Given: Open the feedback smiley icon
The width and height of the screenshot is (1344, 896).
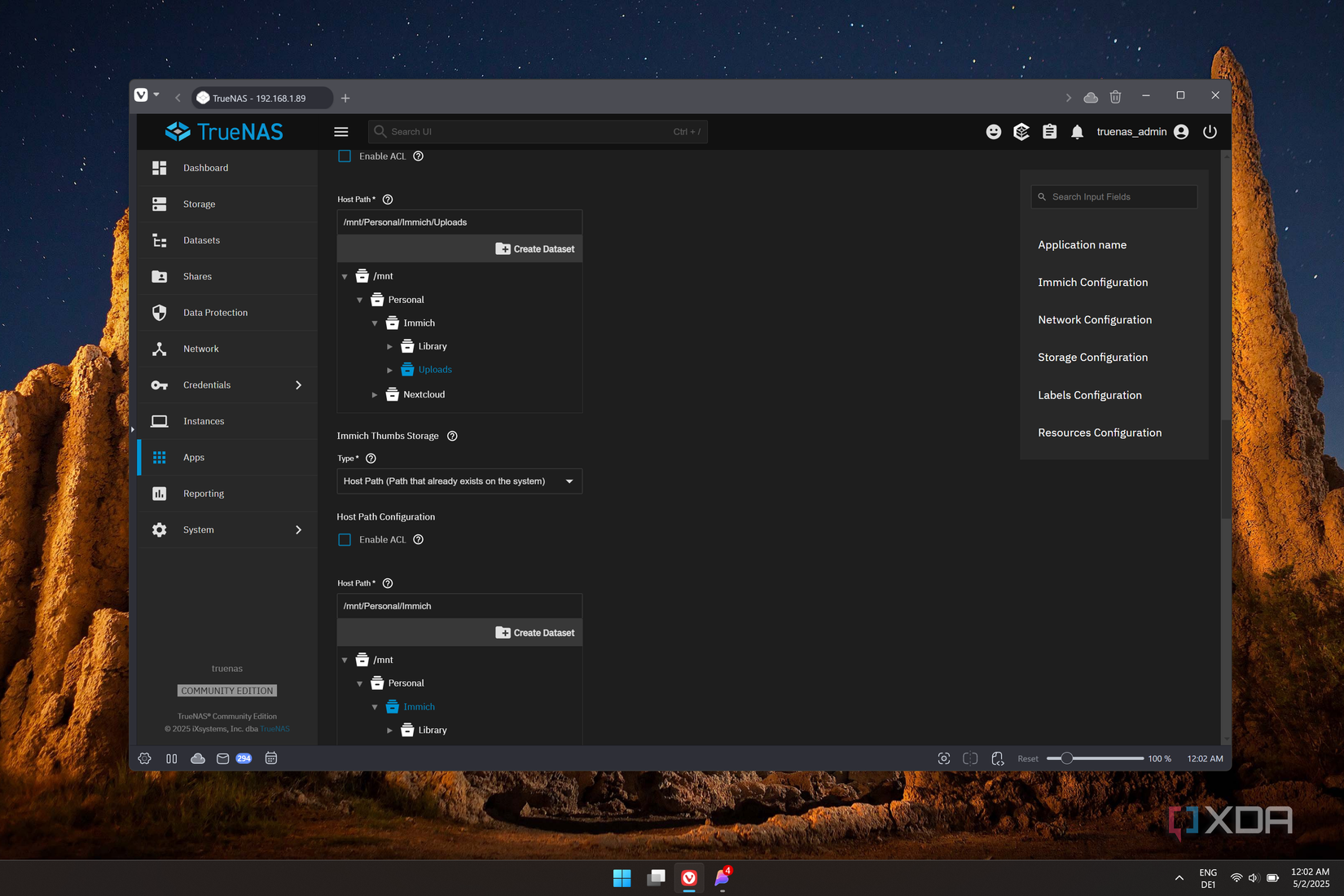Looking at the screenshot, I should [x=994, y=132].
